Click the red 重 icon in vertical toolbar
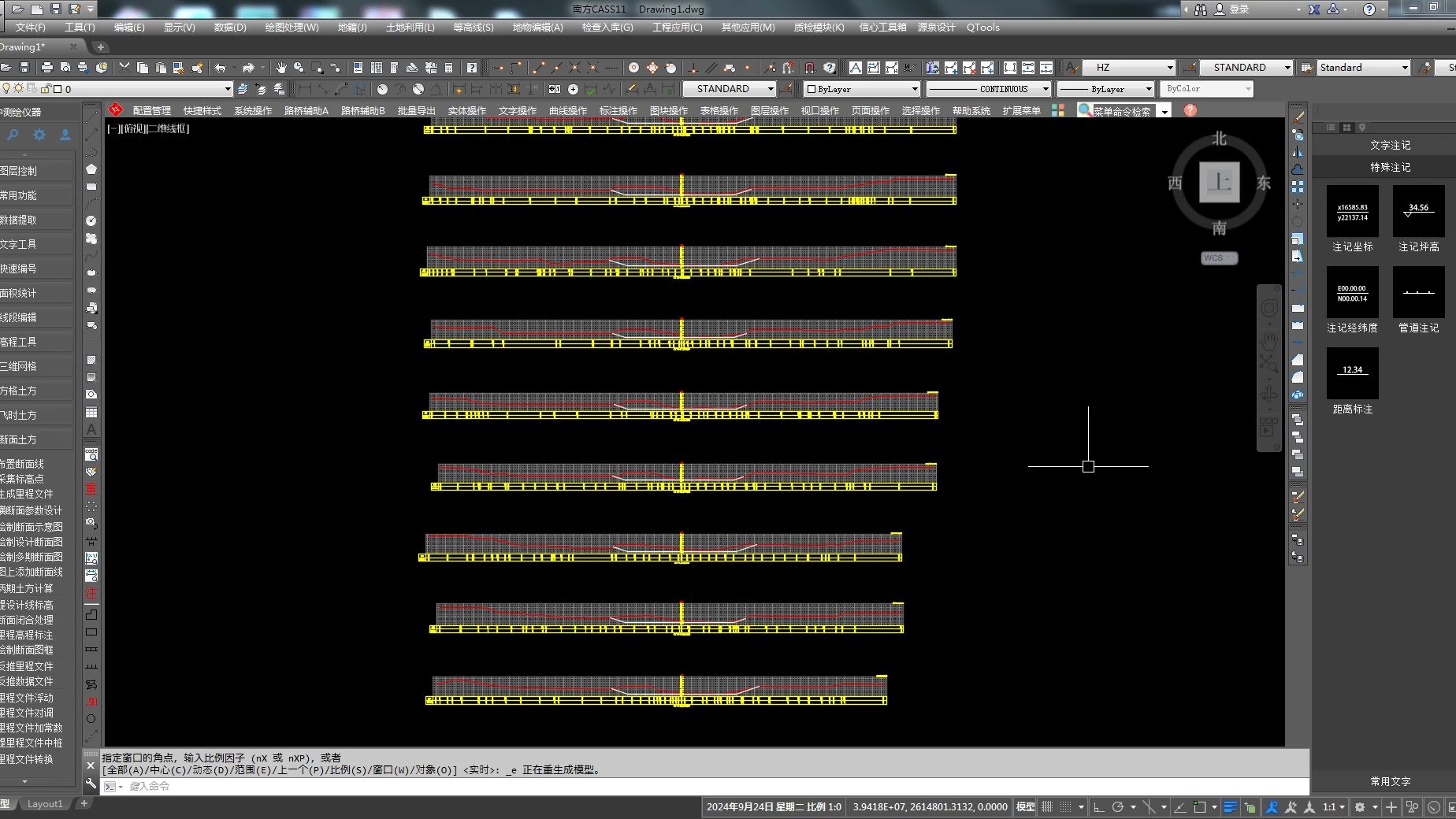 tap(91, 488)
